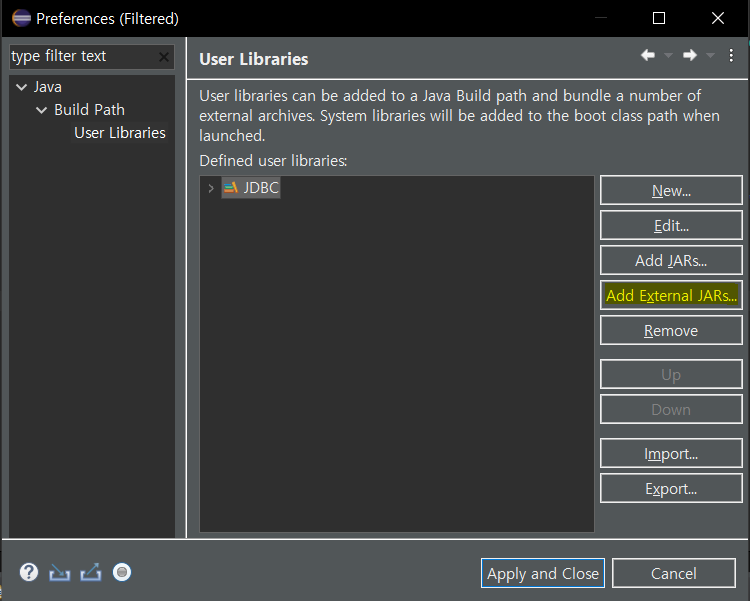Open the three-dot view menu
Screen dimensions: 750x601
tap(731, 56)
